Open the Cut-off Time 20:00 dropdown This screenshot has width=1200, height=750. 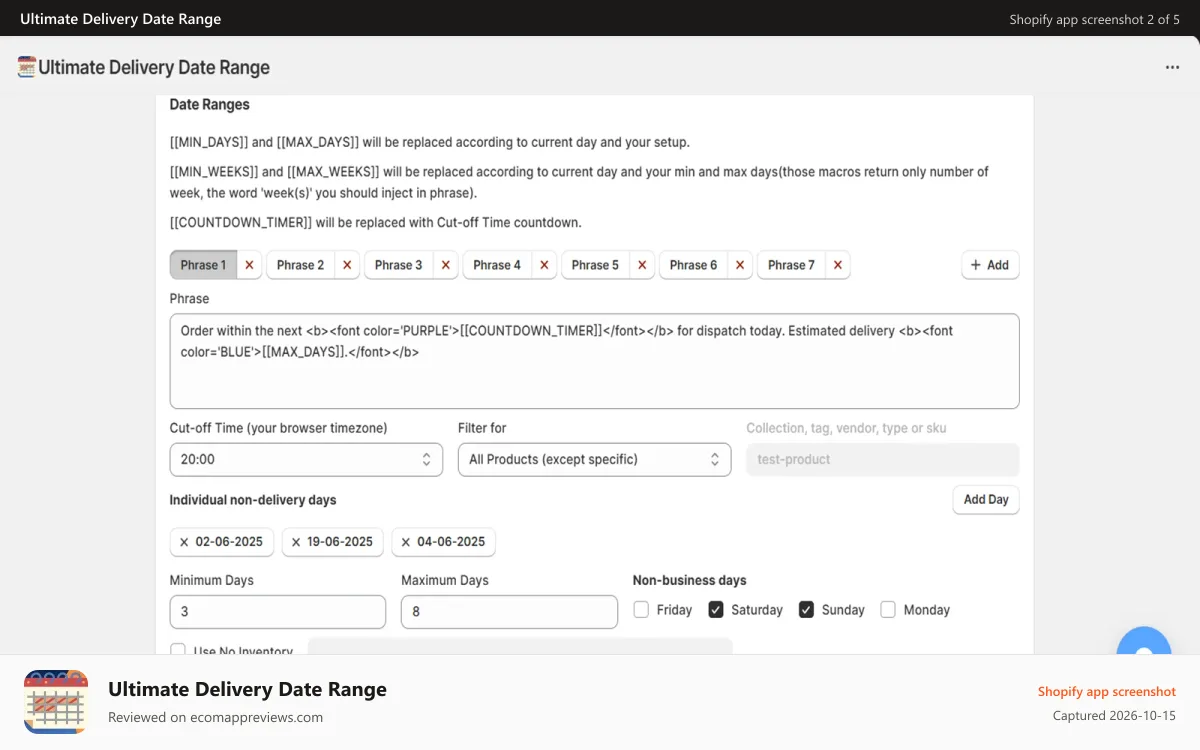pos(306,460)
